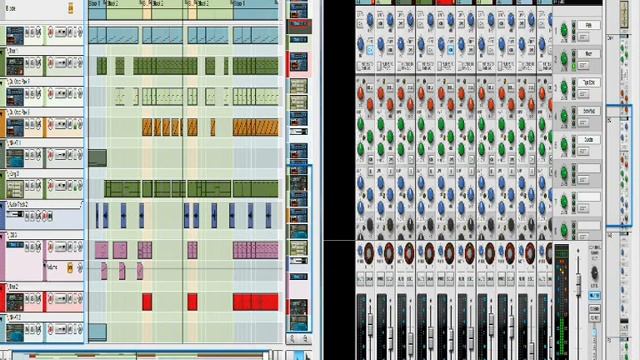
Task: Select the first pink clip on the pink track
Action: click(x=102, y=250)
